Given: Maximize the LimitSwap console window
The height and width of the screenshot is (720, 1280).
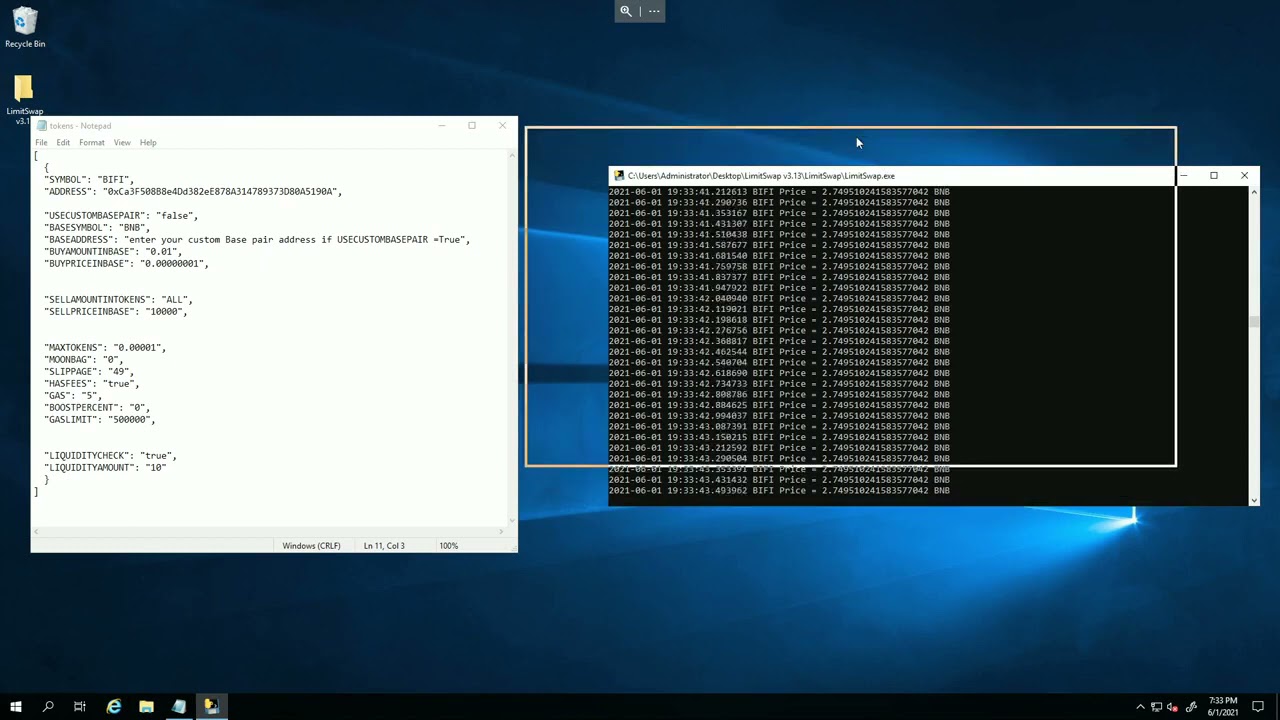Looking at the screenshot, I should pos(1214,176).
